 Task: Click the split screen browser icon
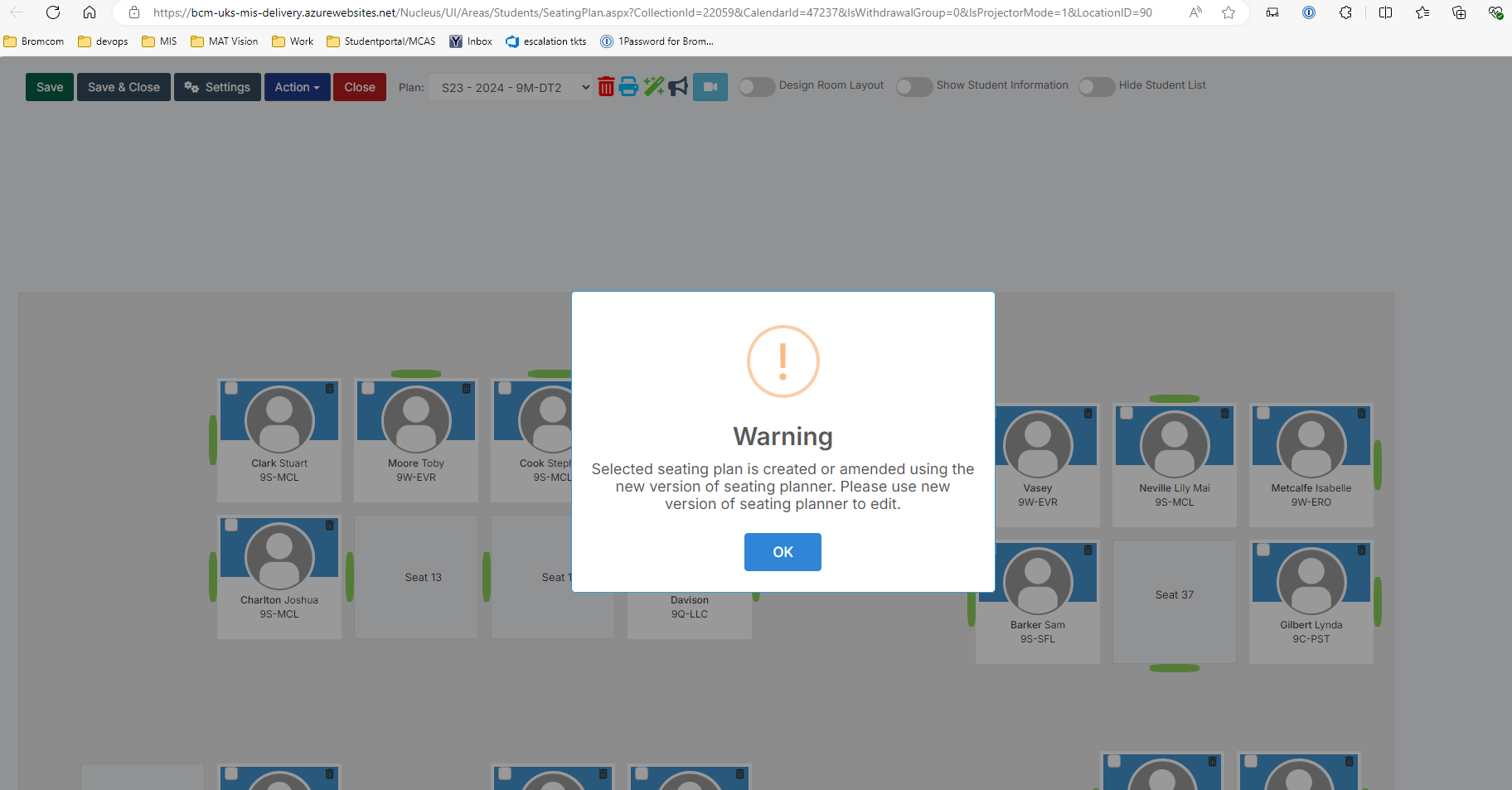(1385, 12)
